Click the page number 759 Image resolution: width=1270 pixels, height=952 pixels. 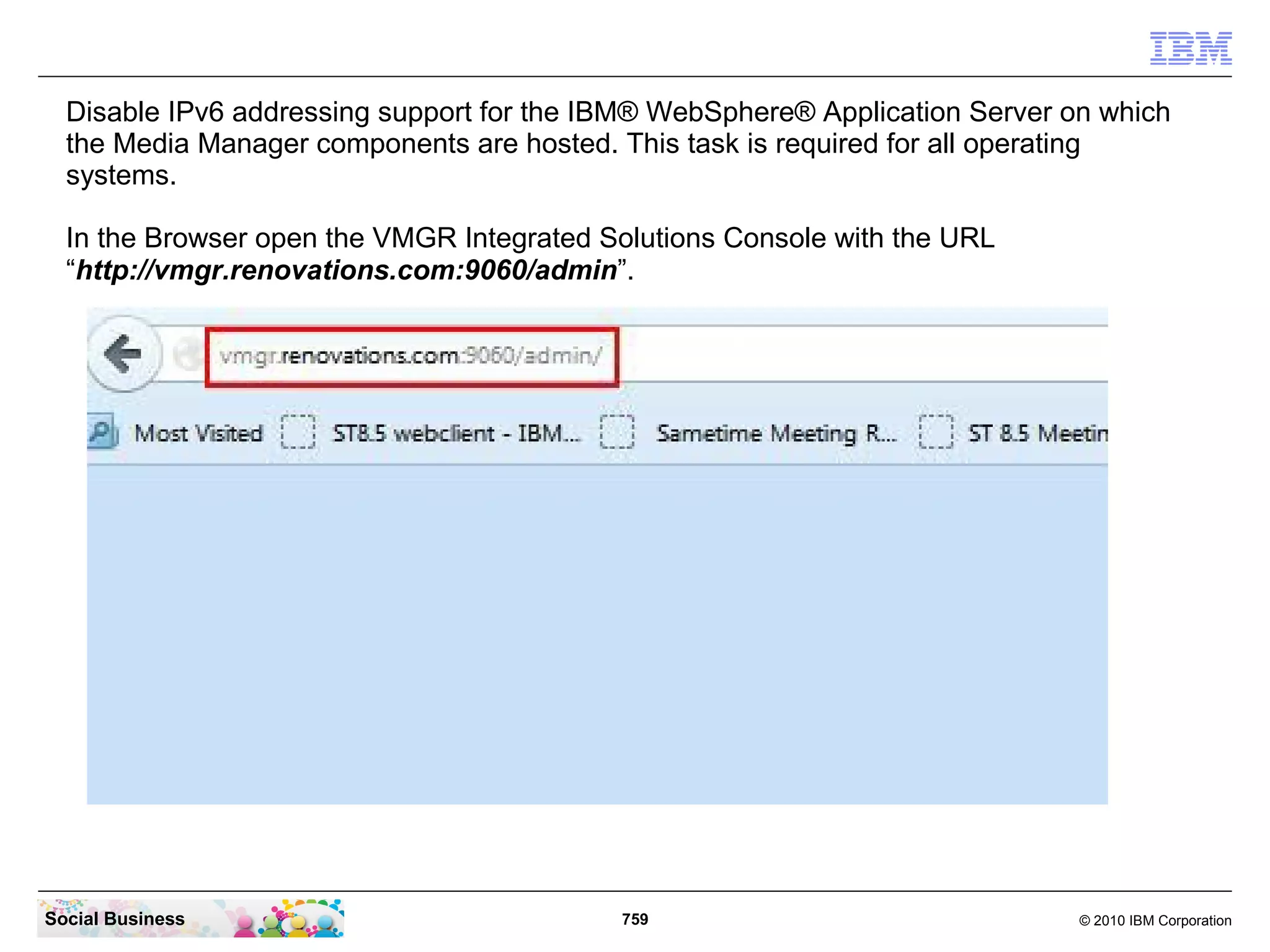click(x=635, y=919)
